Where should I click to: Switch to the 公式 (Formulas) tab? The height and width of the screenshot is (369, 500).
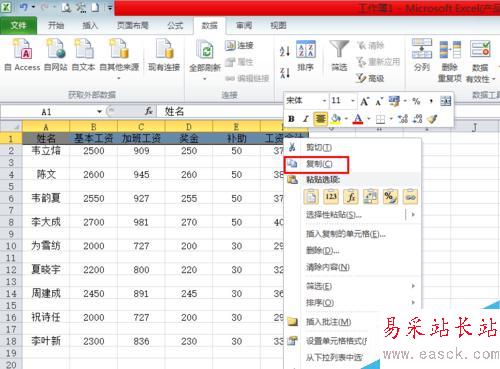(175, 25)
